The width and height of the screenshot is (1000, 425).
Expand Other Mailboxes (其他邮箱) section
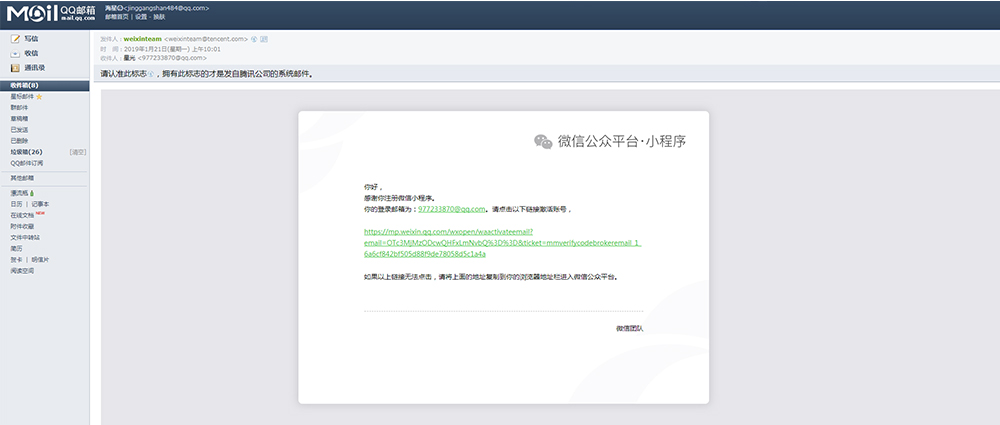(x=22, y=177)
